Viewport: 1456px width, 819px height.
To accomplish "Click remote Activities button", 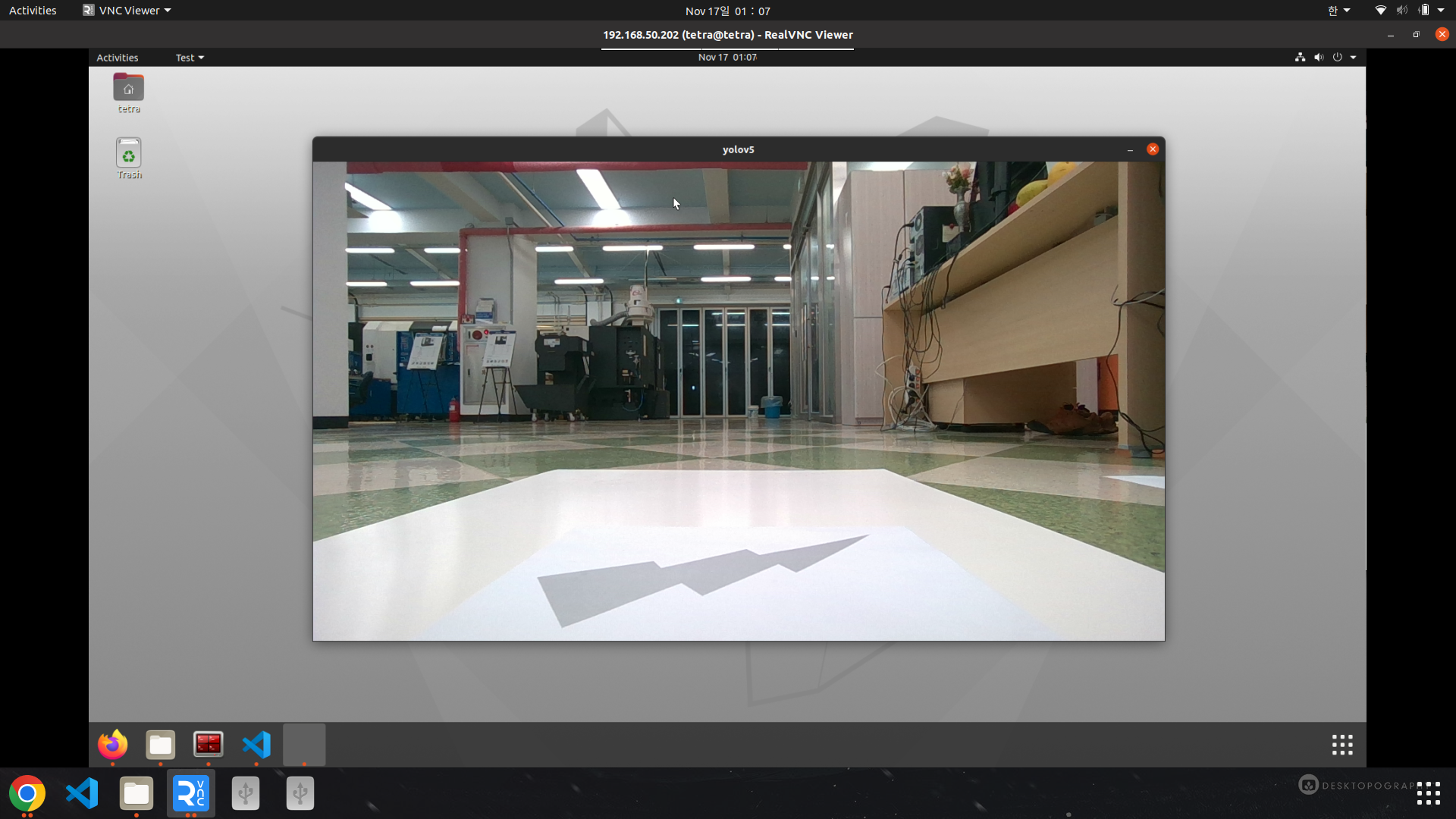I will click(118, 58).
